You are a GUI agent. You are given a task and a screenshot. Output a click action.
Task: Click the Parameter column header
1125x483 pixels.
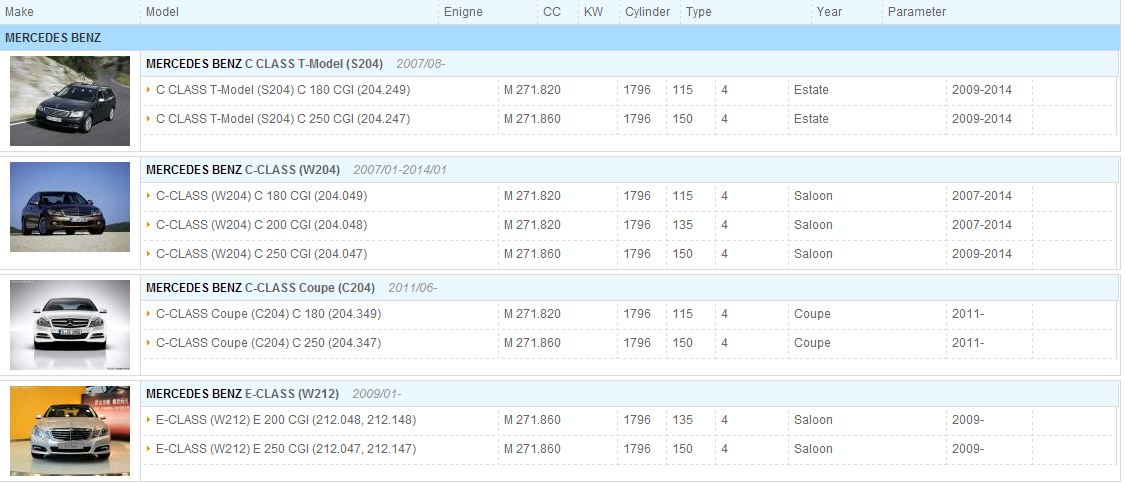tap(917, 11)
